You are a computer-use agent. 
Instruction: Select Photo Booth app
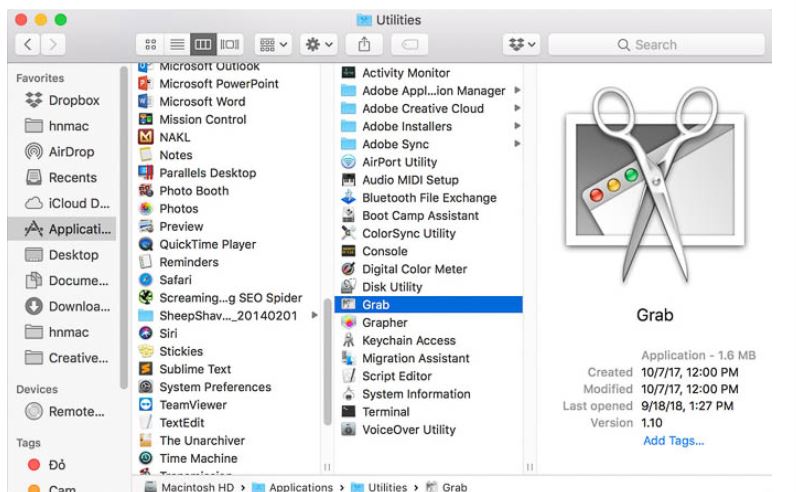click(x=184, y=191)
